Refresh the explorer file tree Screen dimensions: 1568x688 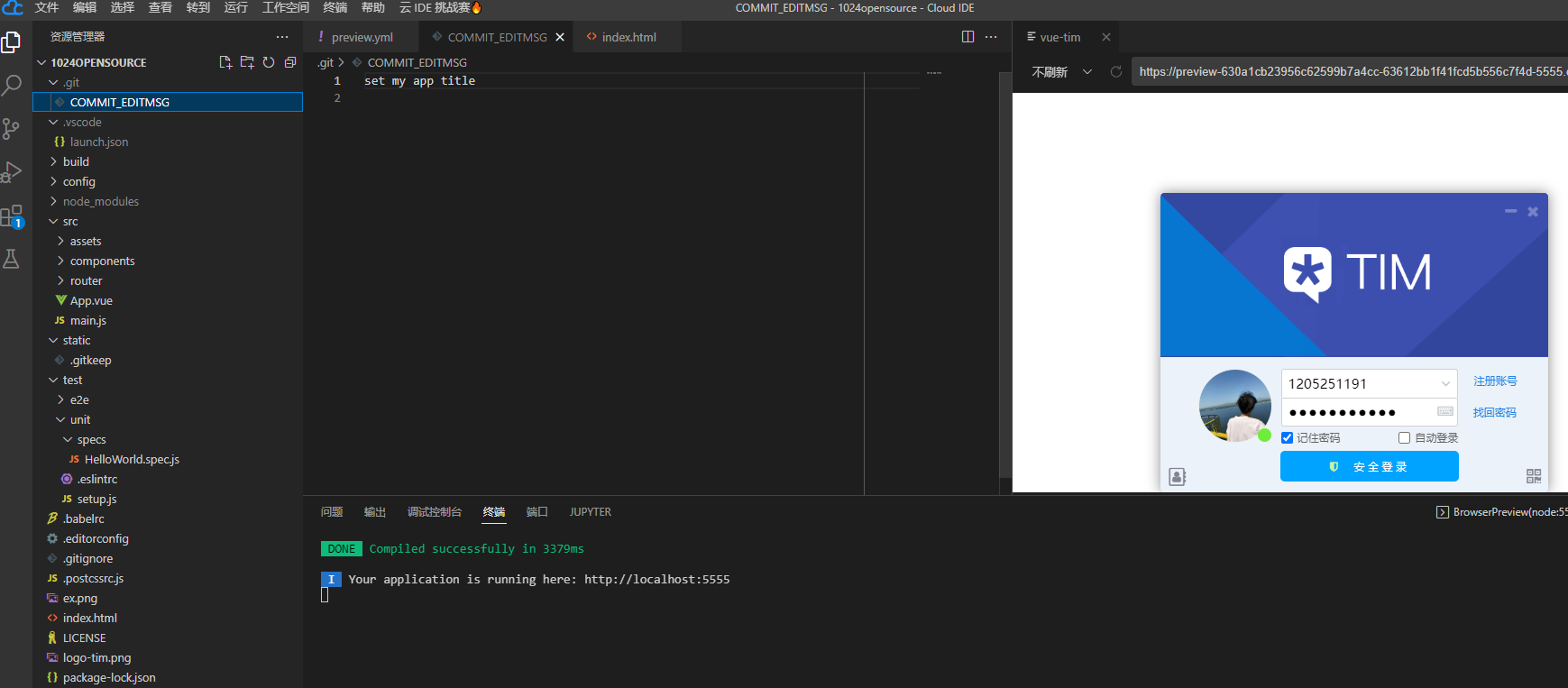click(269, 62)
